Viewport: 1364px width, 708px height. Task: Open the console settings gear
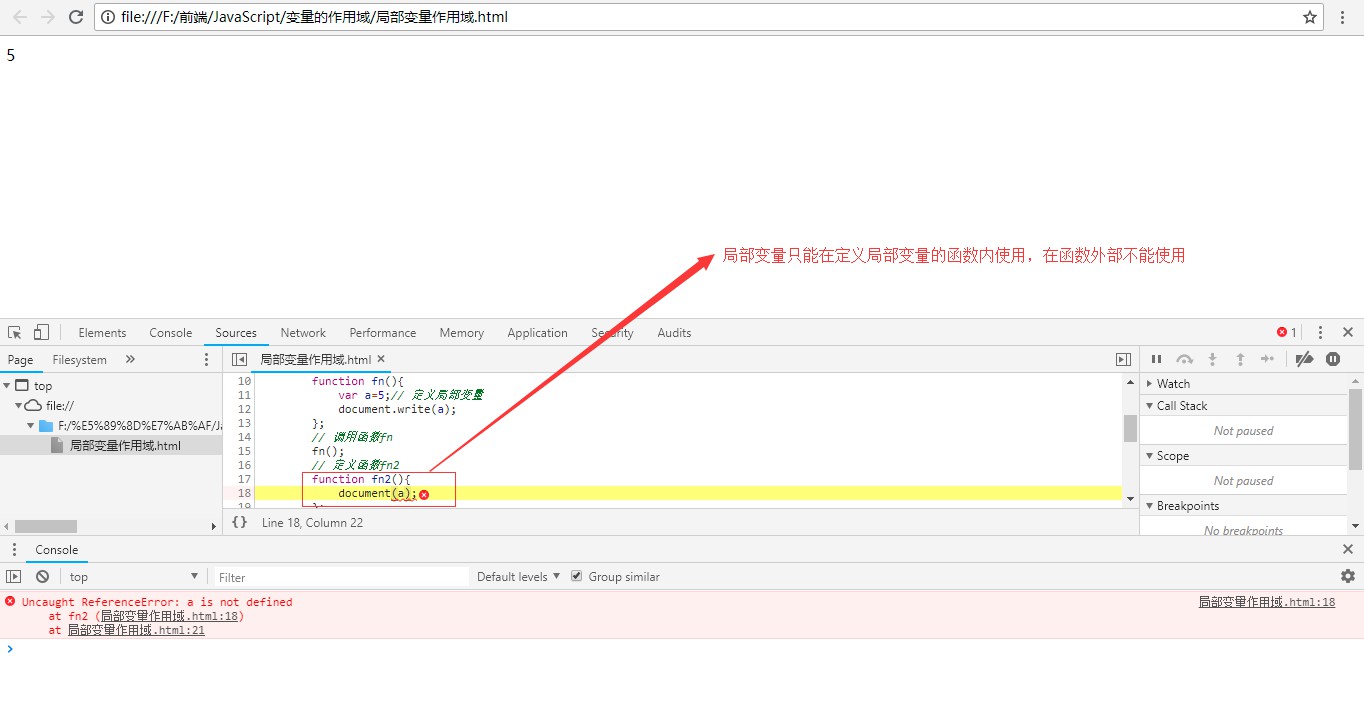point(1347,576)
